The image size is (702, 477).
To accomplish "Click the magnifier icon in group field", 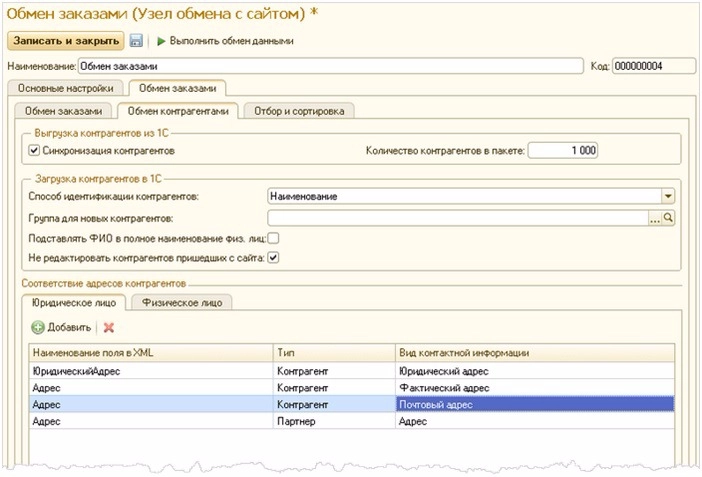I will 670,217.
